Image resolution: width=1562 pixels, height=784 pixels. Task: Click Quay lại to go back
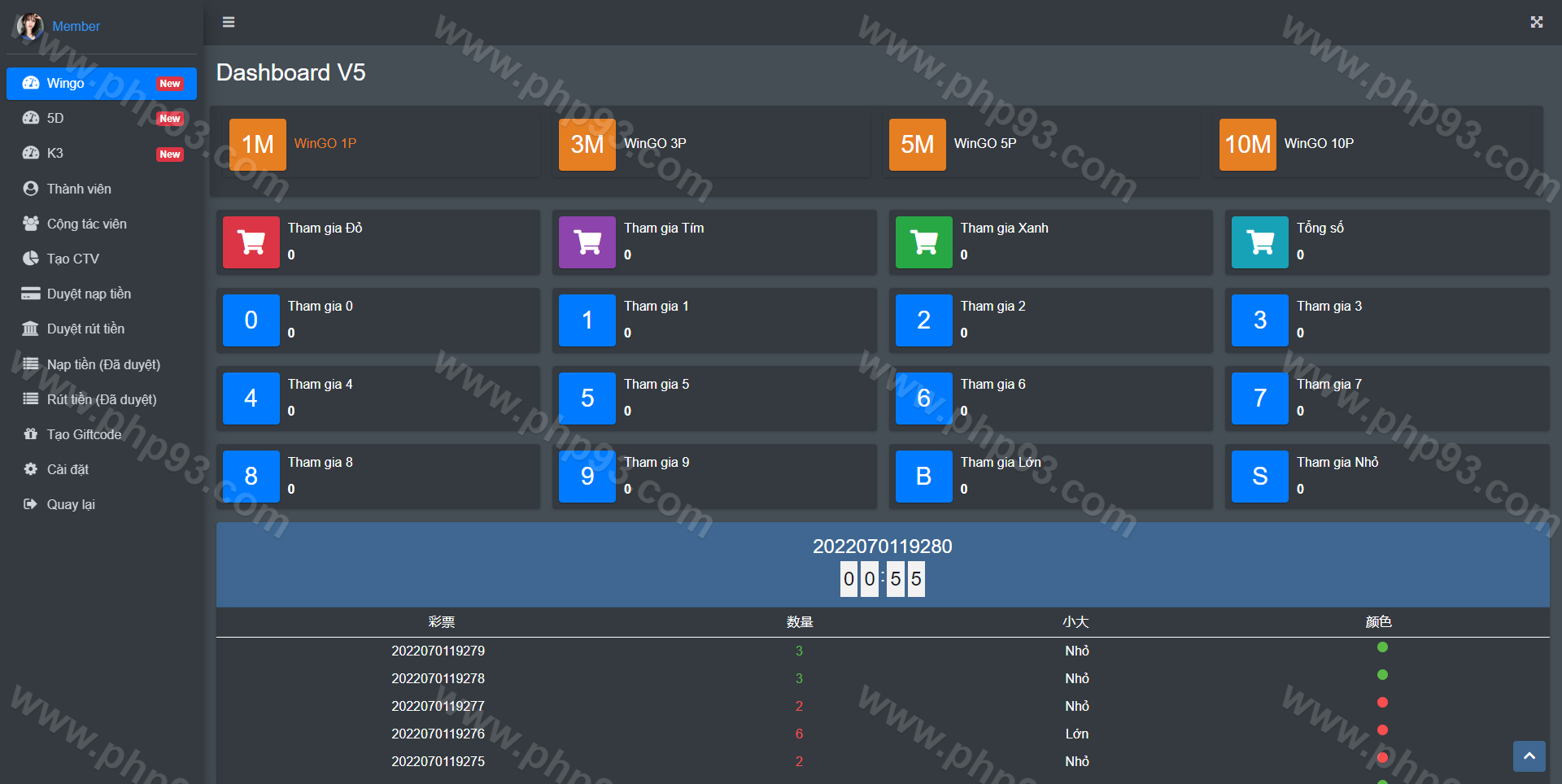[71, 504]
